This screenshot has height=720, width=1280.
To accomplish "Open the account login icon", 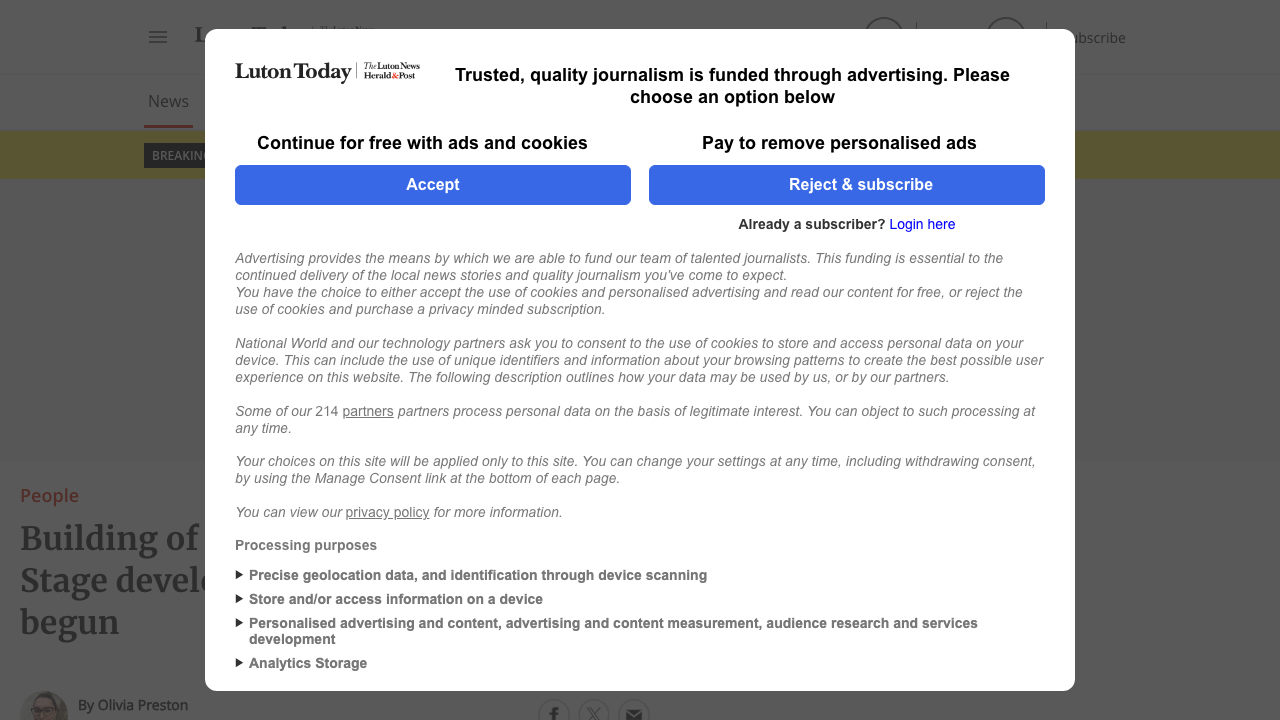I will click(1005, 36).
